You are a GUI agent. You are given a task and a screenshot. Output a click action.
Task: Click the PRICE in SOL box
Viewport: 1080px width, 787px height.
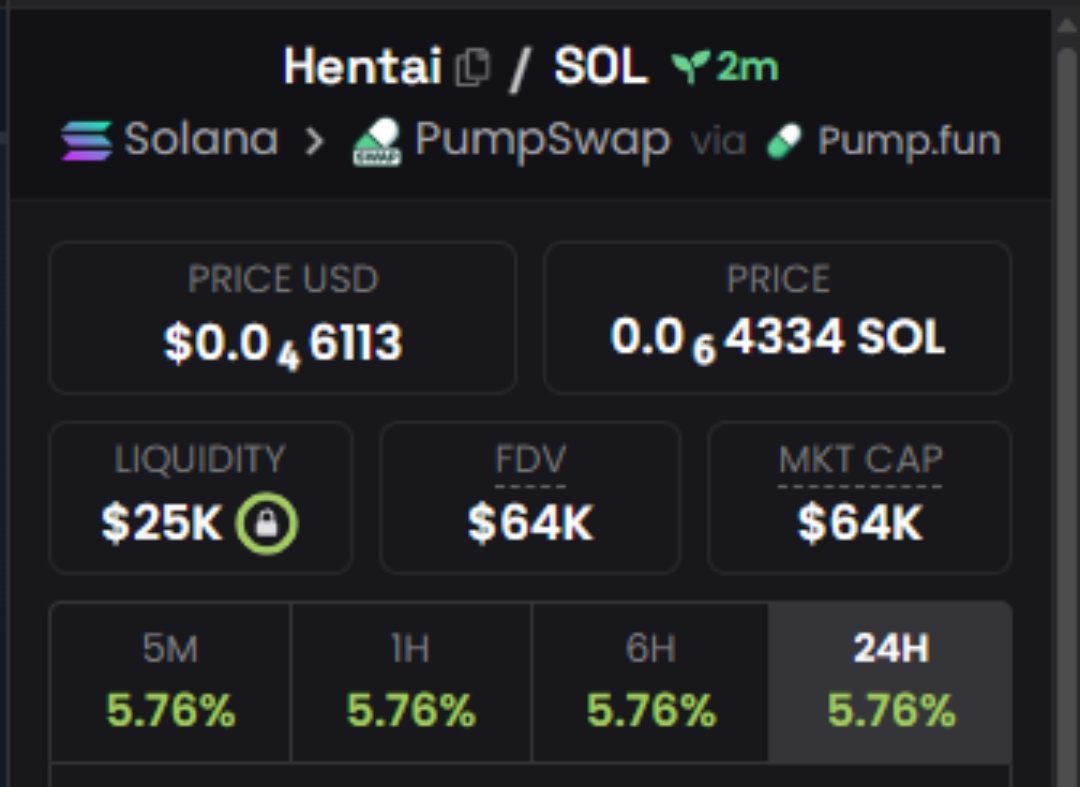778,317
